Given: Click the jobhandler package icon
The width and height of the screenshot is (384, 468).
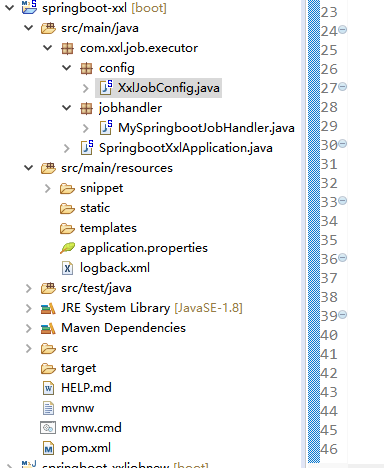Looking at the screenshot, I should (86, 108).
